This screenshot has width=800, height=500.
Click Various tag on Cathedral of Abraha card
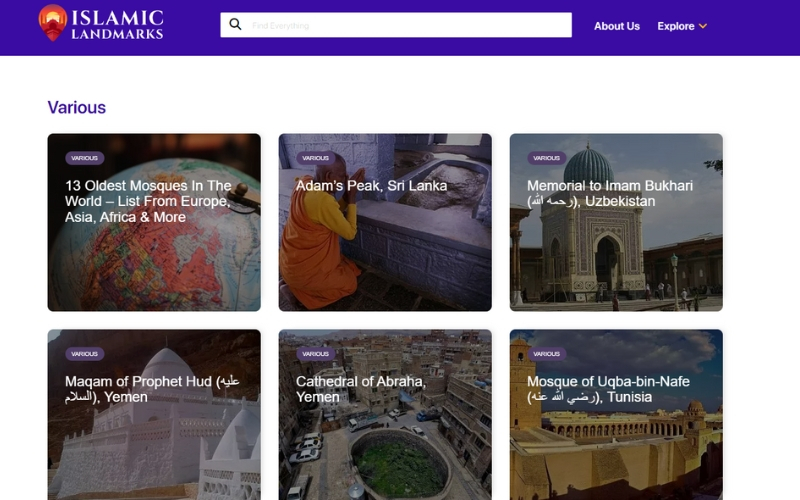pyautogui.click(x=316, y=354)
